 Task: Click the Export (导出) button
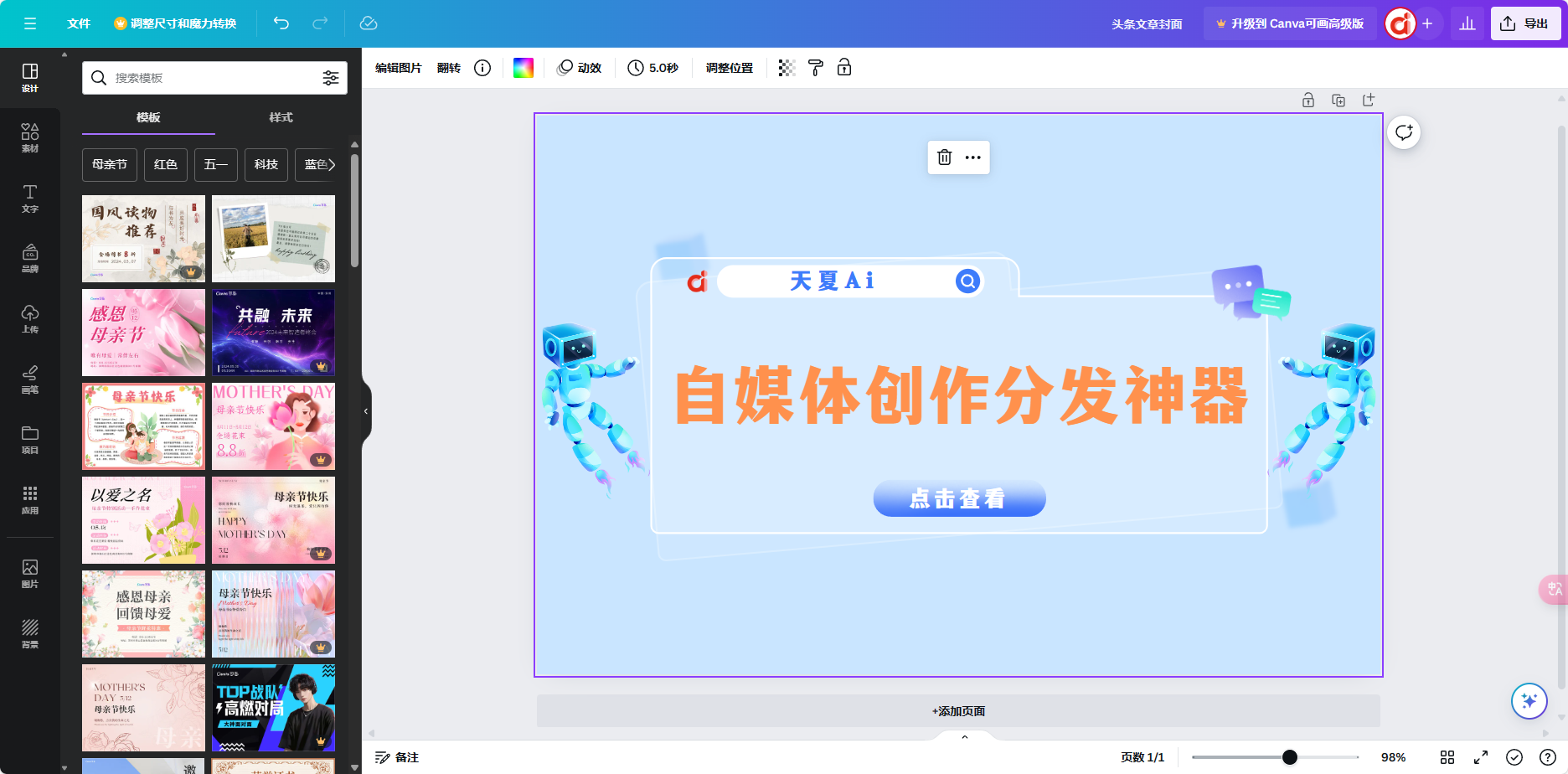(1525, 23)
